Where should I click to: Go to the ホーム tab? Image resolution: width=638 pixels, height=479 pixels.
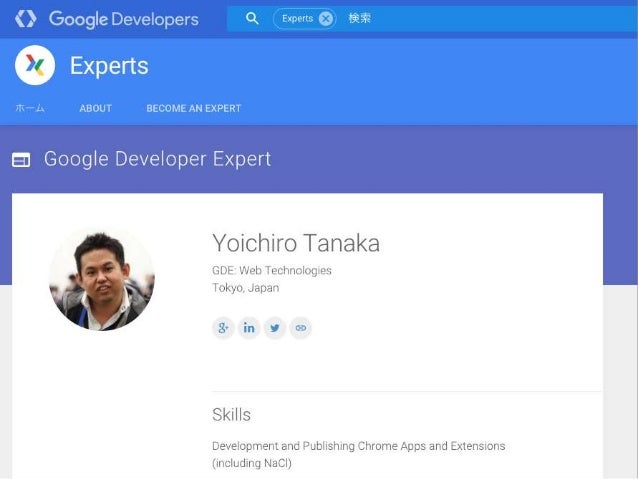click(30, 108)
